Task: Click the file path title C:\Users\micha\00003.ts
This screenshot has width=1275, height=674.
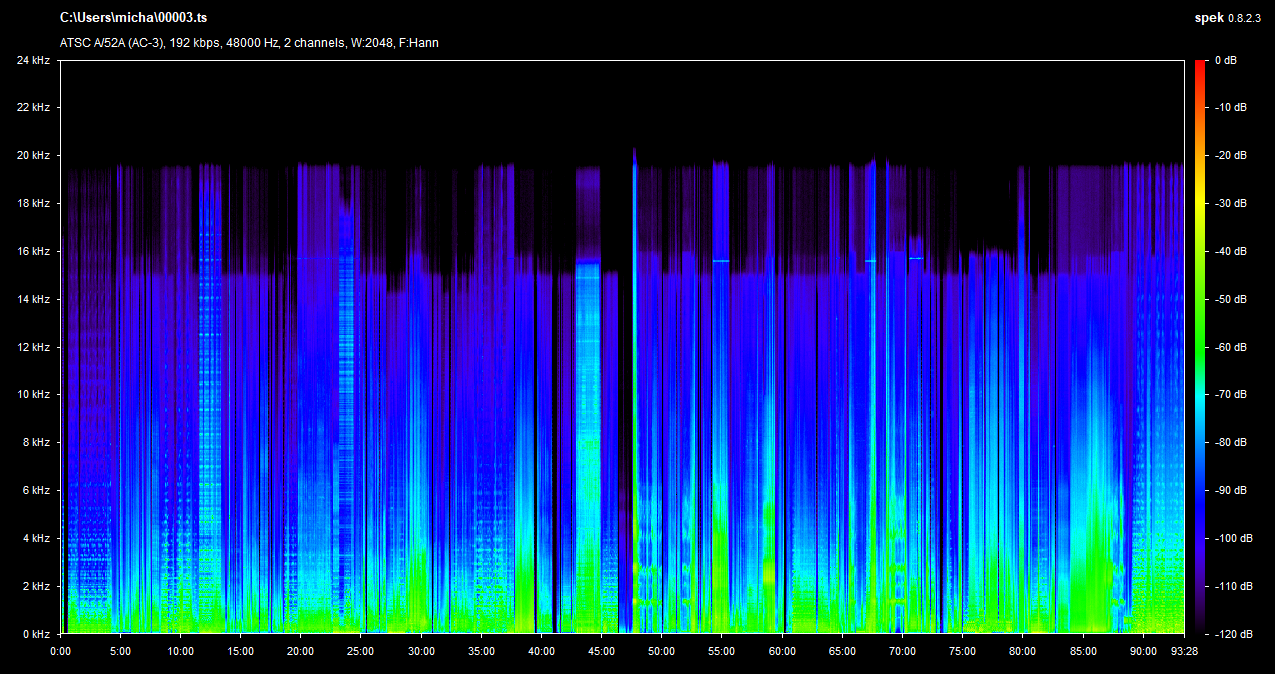Action: [x=134, y=18]
